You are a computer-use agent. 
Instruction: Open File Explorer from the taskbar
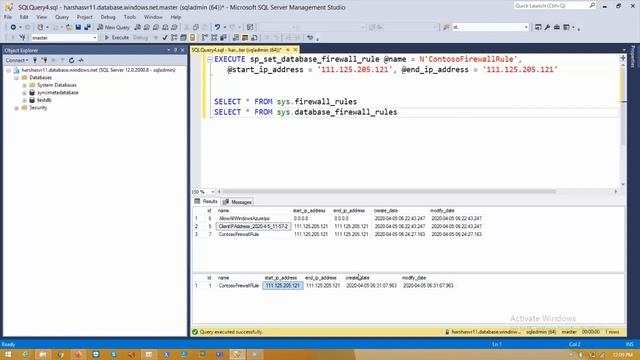coord(42,354)
